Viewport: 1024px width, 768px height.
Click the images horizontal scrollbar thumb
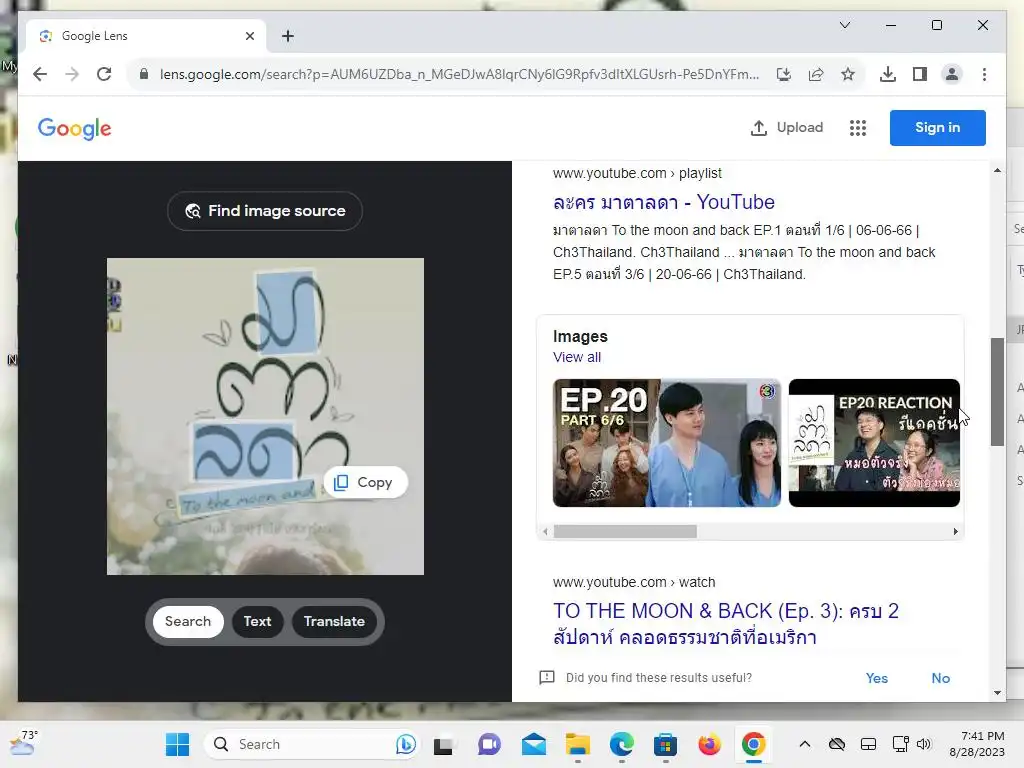(625, 532)
